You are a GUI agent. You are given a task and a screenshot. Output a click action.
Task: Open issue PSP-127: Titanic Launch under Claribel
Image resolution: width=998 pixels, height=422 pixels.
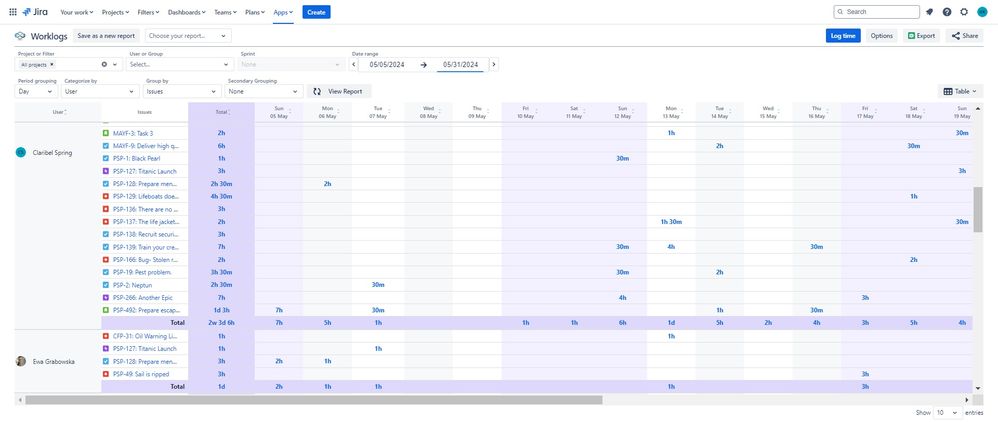click(144, 171)
